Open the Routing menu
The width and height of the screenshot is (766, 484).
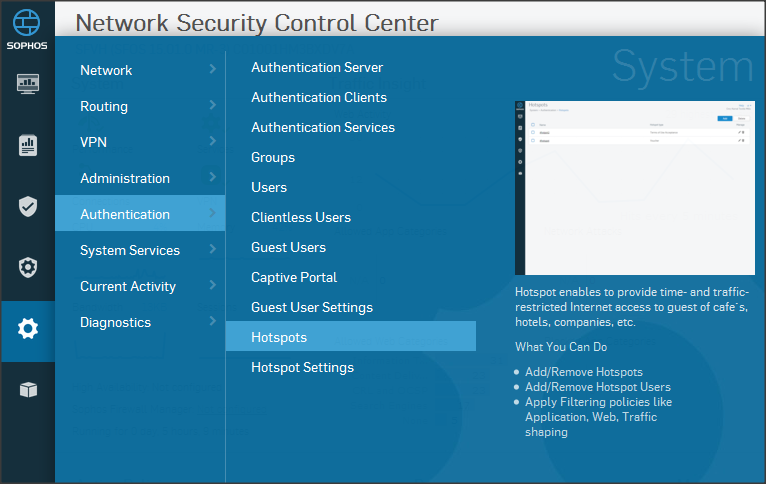tap(104, 106)
